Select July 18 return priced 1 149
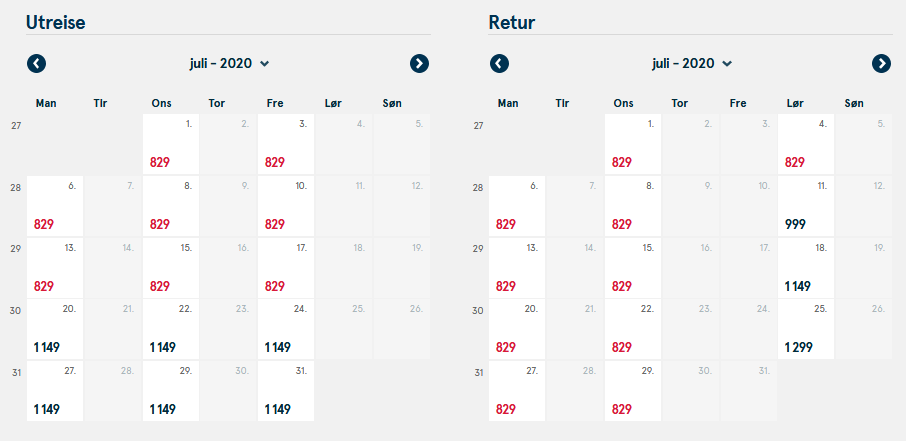Screen dimensions: 906x441 coord(806,268)
